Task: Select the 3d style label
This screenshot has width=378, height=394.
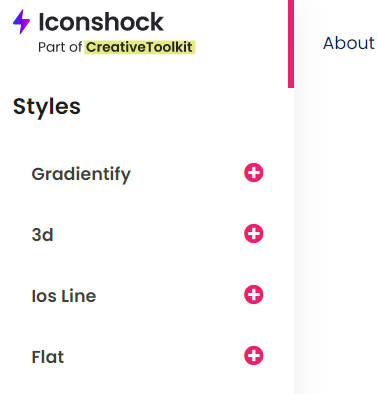Action: coord(42,235)
